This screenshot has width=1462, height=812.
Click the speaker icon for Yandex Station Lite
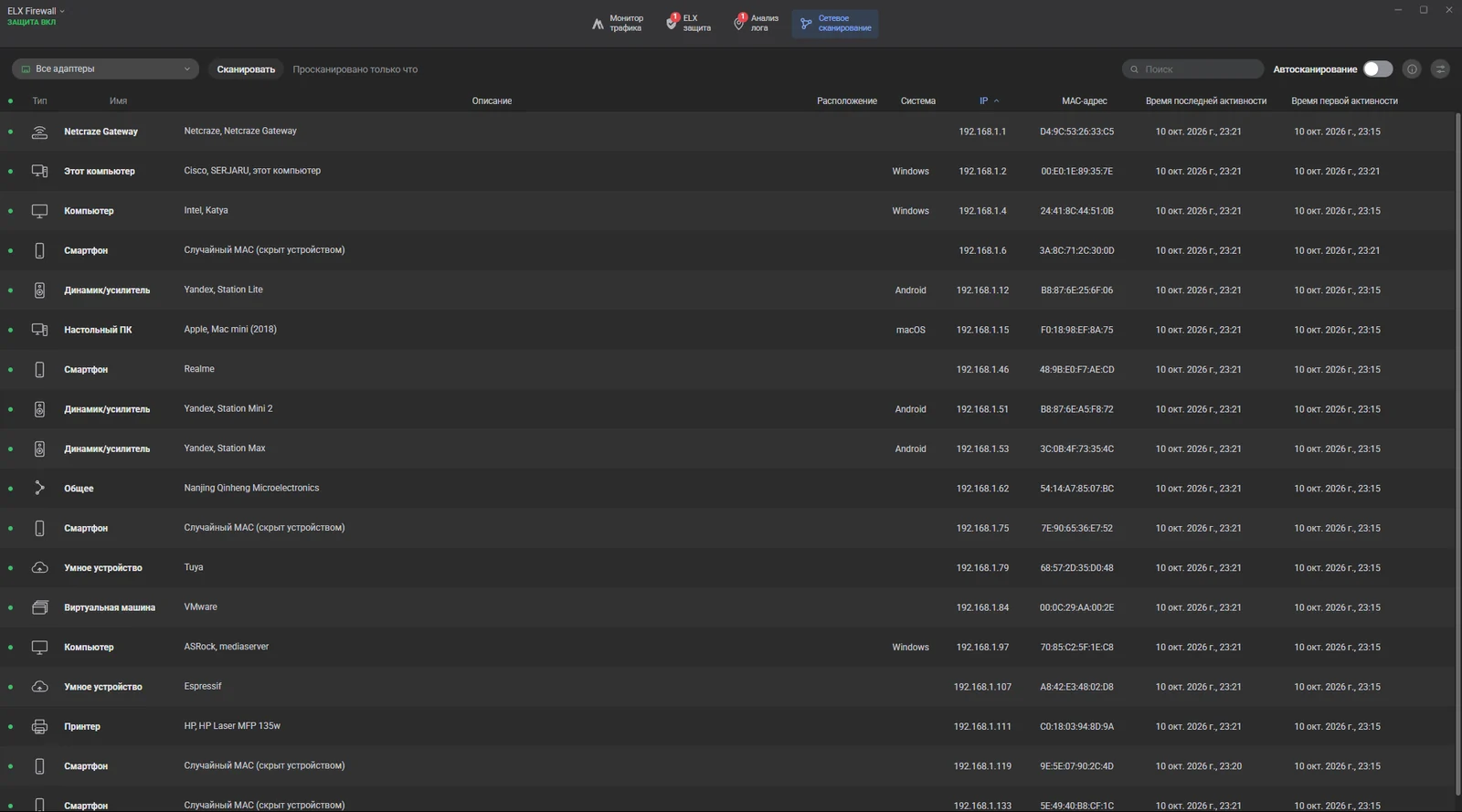39,290
